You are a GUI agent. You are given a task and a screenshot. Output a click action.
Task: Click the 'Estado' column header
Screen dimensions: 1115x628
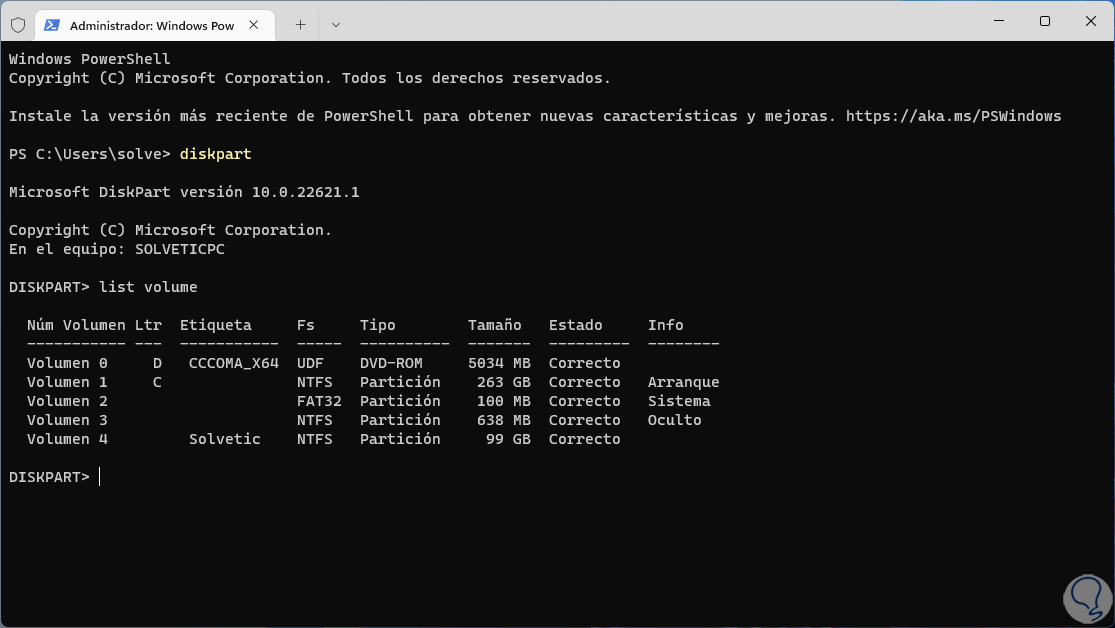575,325
